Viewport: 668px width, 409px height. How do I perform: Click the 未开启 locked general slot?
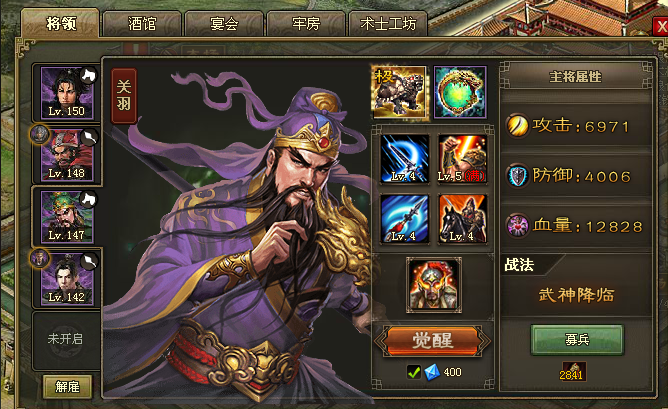coord(66,340)
